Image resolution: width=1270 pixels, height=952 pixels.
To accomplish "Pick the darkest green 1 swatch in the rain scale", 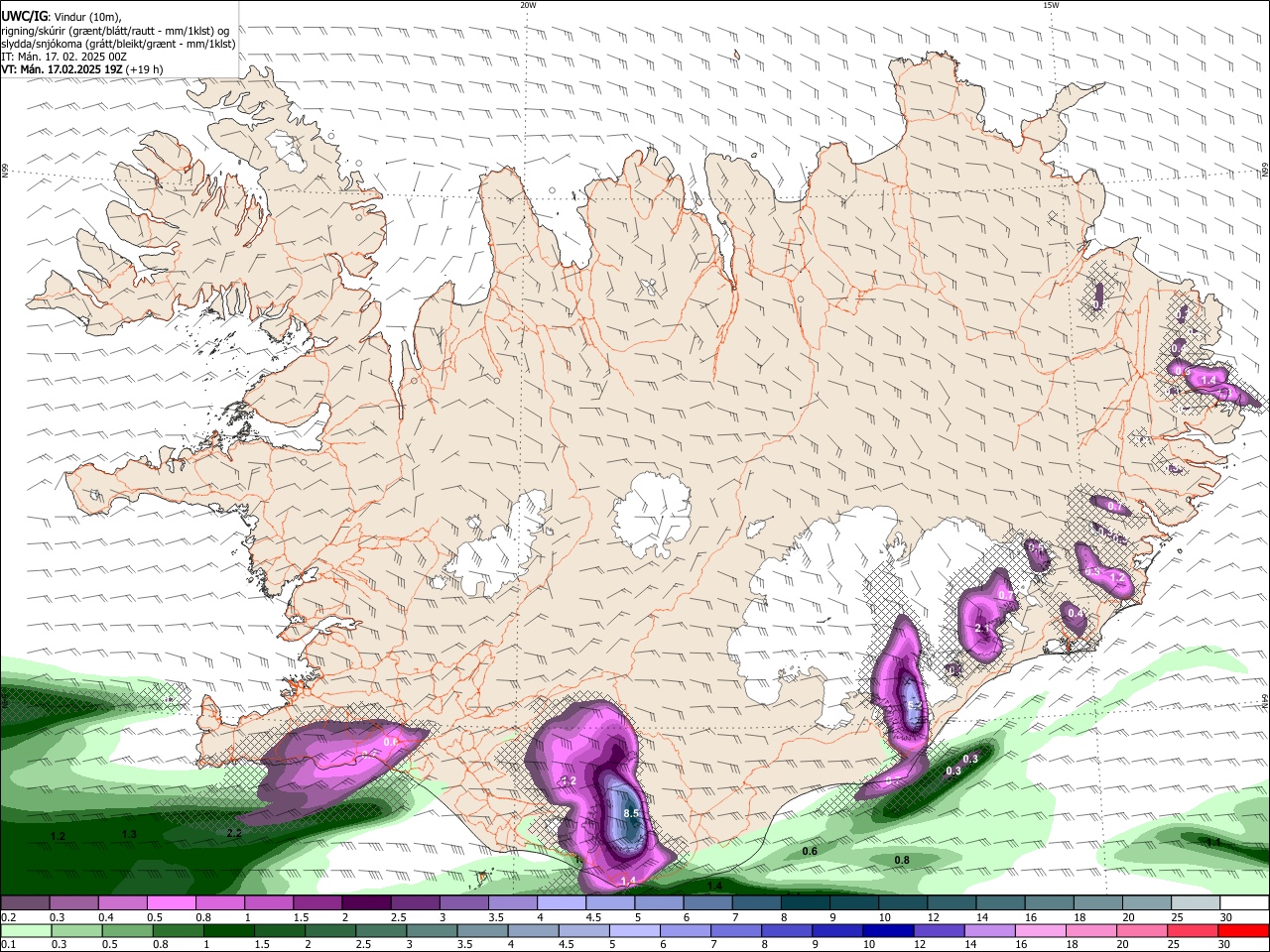I will tap(228, 931).
